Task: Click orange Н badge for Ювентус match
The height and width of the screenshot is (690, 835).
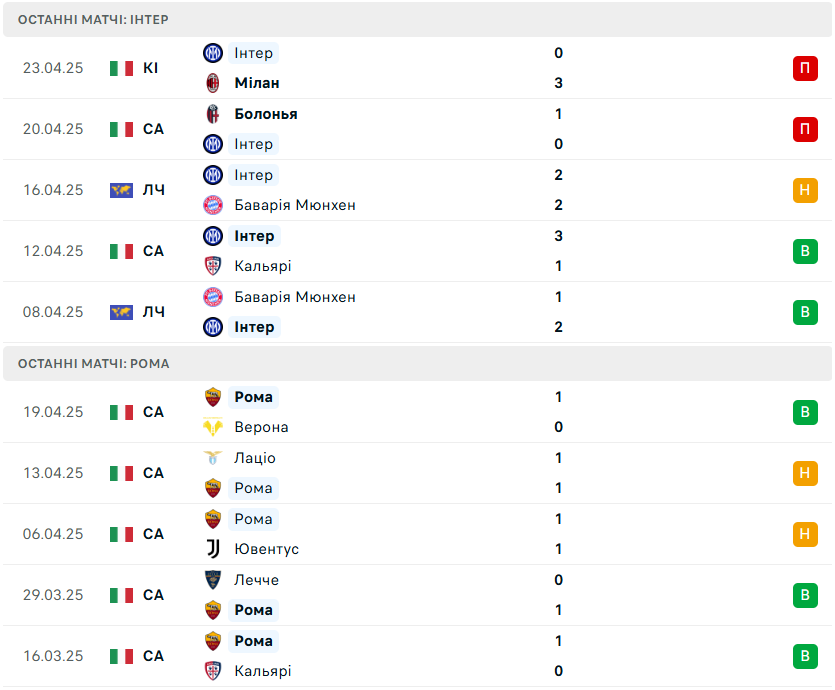Action: pos(805,534)
